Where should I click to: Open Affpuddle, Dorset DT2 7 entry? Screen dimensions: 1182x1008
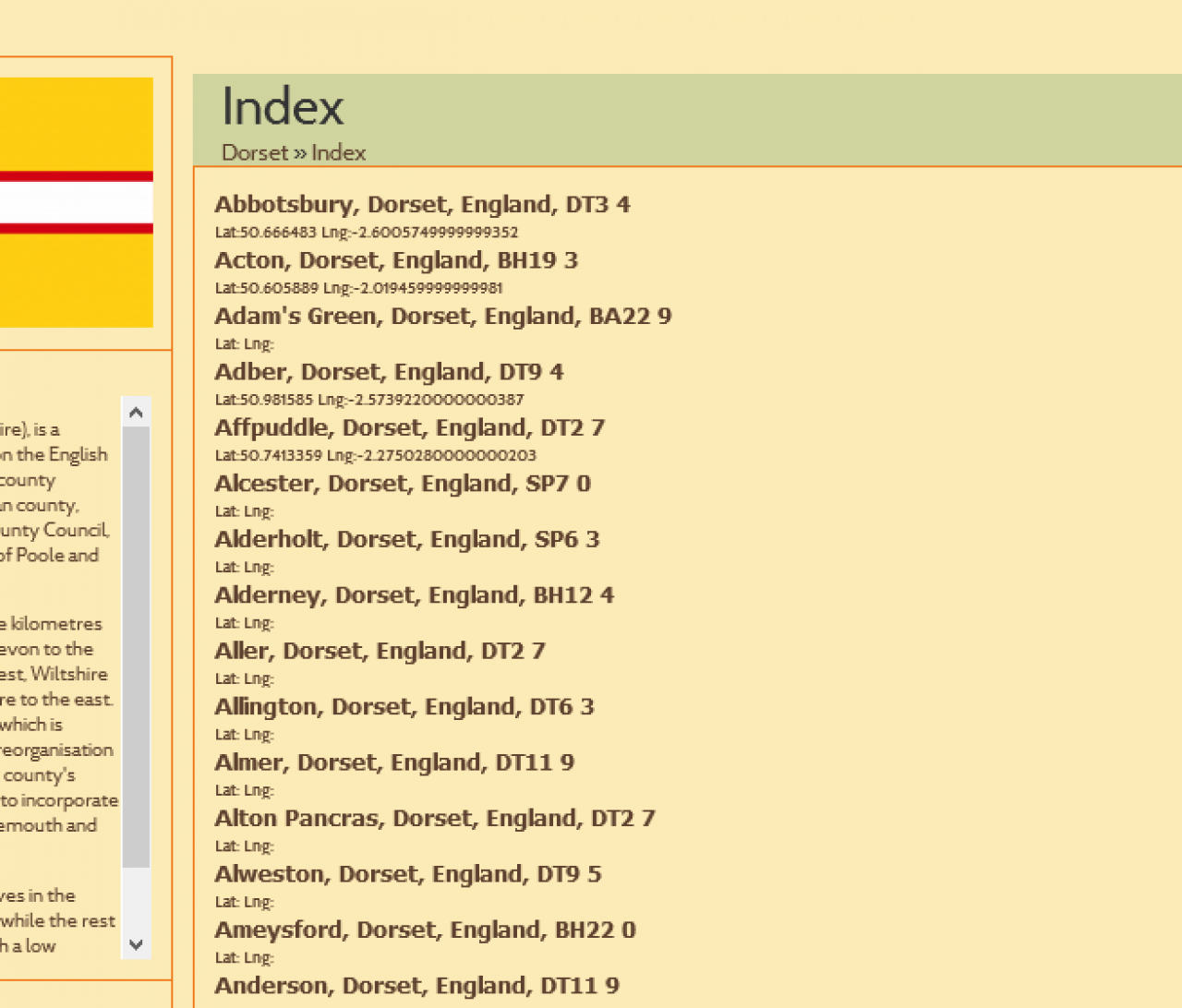tap(409, 428)
